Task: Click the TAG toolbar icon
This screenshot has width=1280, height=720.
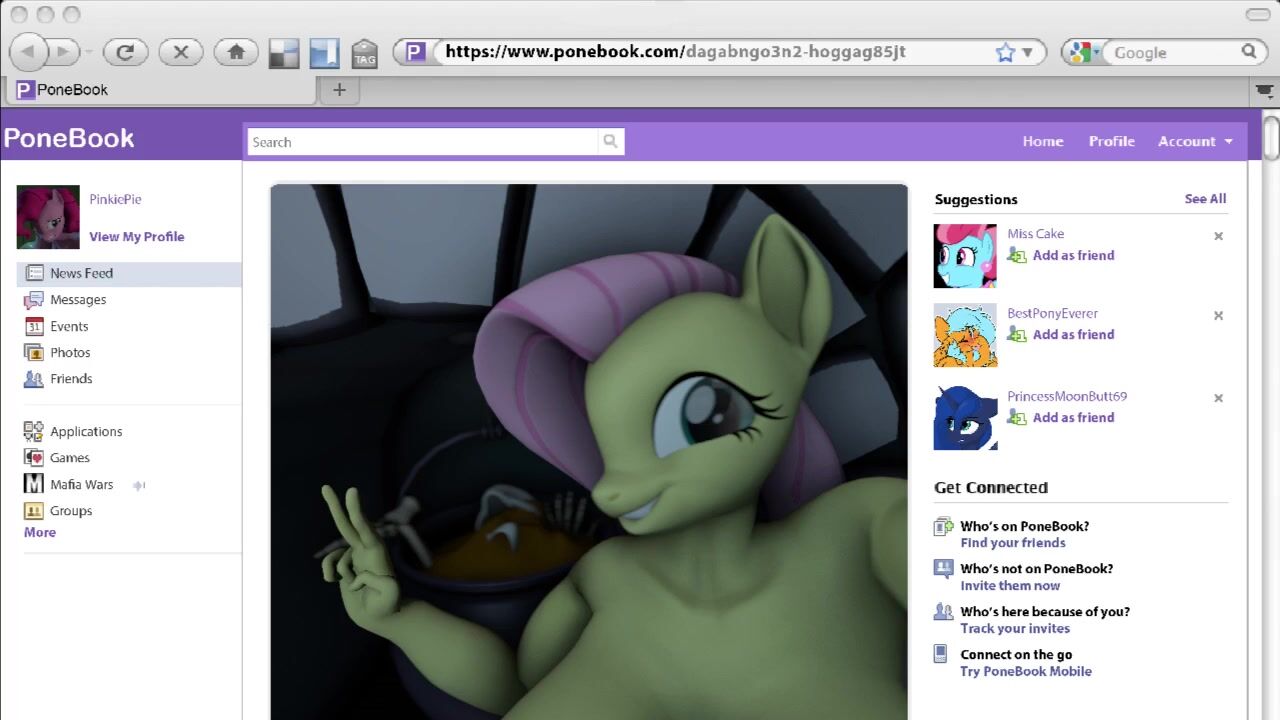Action: [x=364, y=53]
